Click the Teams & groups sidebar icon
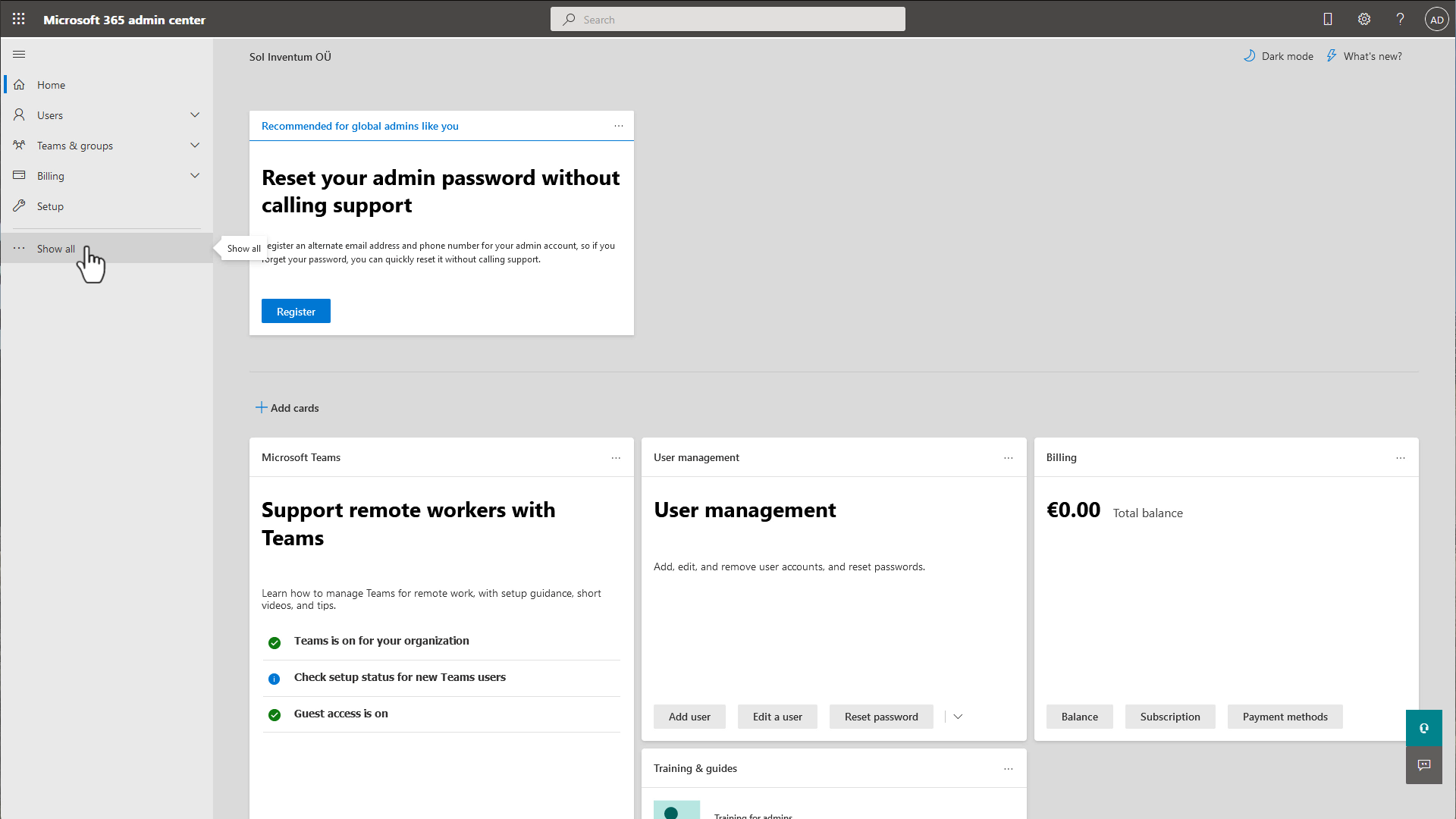 click(19, 145)
